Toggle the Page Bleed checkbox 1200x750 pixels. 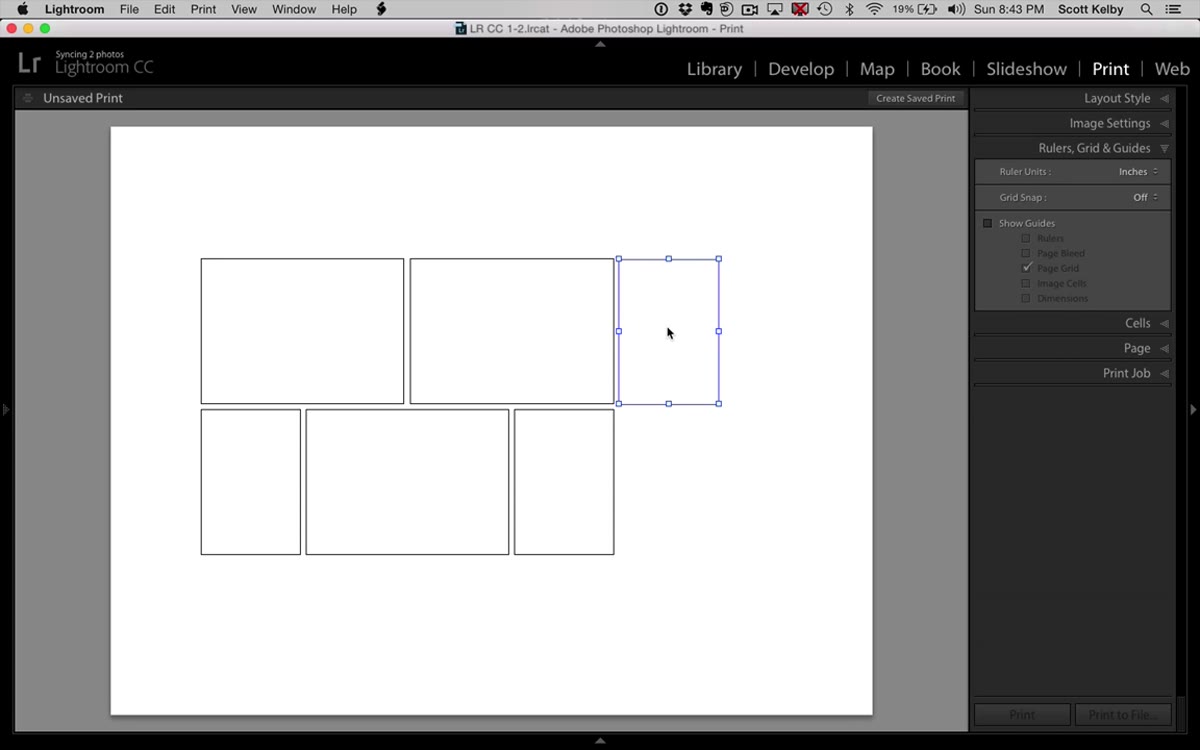pyautogui.click(x=1025, y=253)
